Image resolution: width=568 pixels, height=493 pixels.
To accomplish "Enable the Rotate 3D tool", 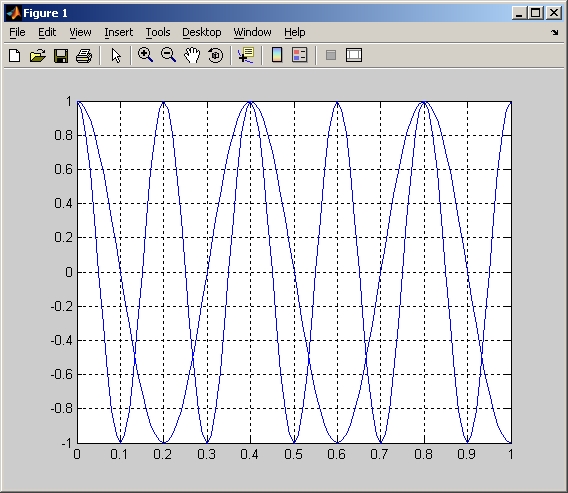I will [x=216, y=55].
